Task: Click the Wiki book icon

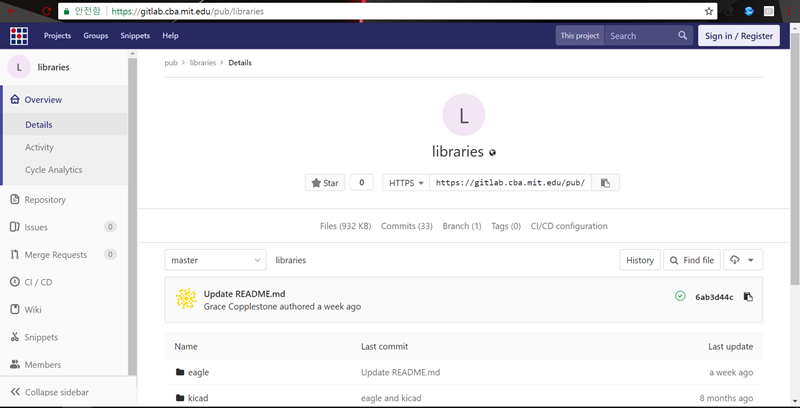Action: click(x=15, y=310)
